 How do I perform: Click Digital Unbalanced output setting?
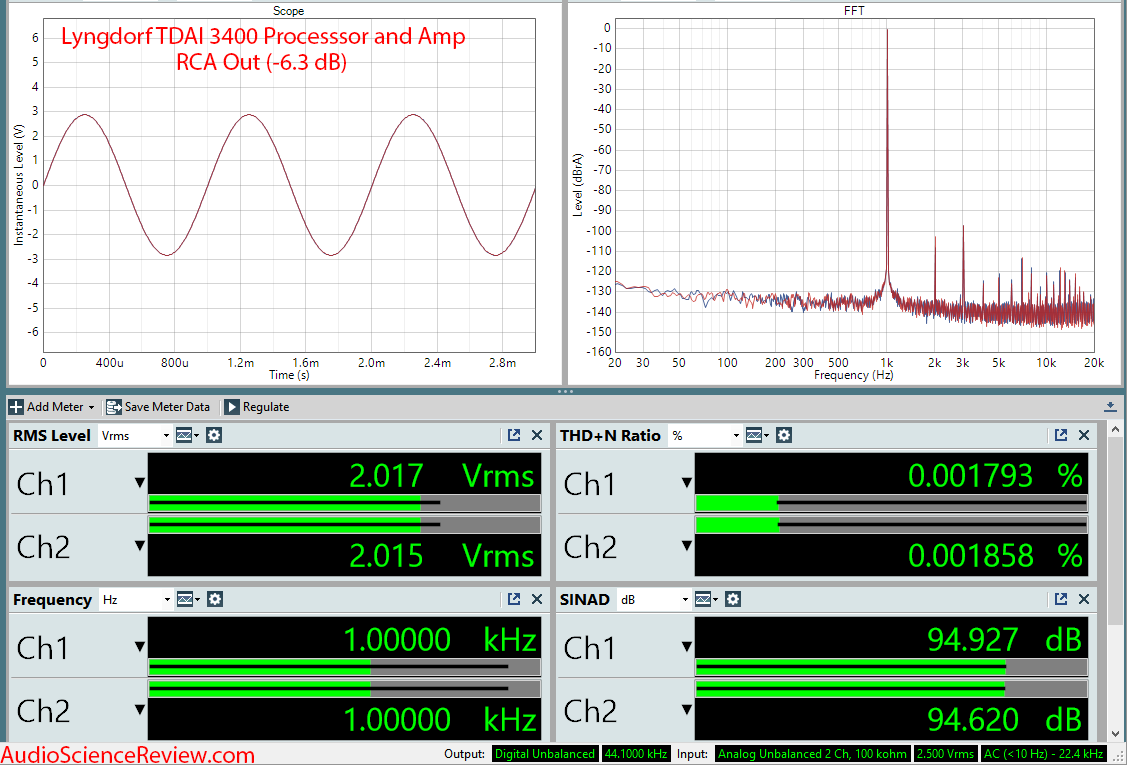[544, 754]
